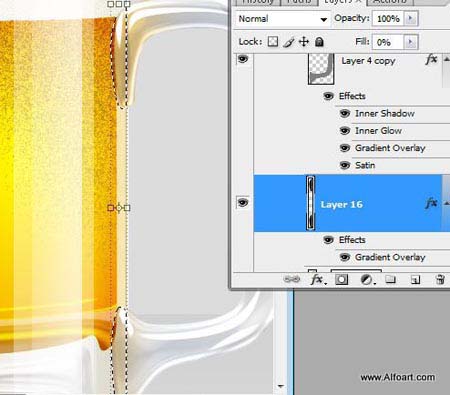Add a layer mask

[x=341, y=279]
